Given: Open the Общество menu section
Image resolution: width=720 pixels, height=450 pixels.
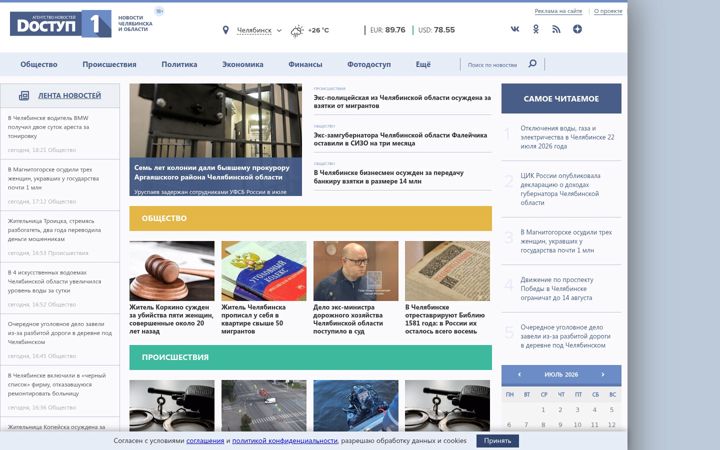Looking at the screenshot, I should 39,64.
